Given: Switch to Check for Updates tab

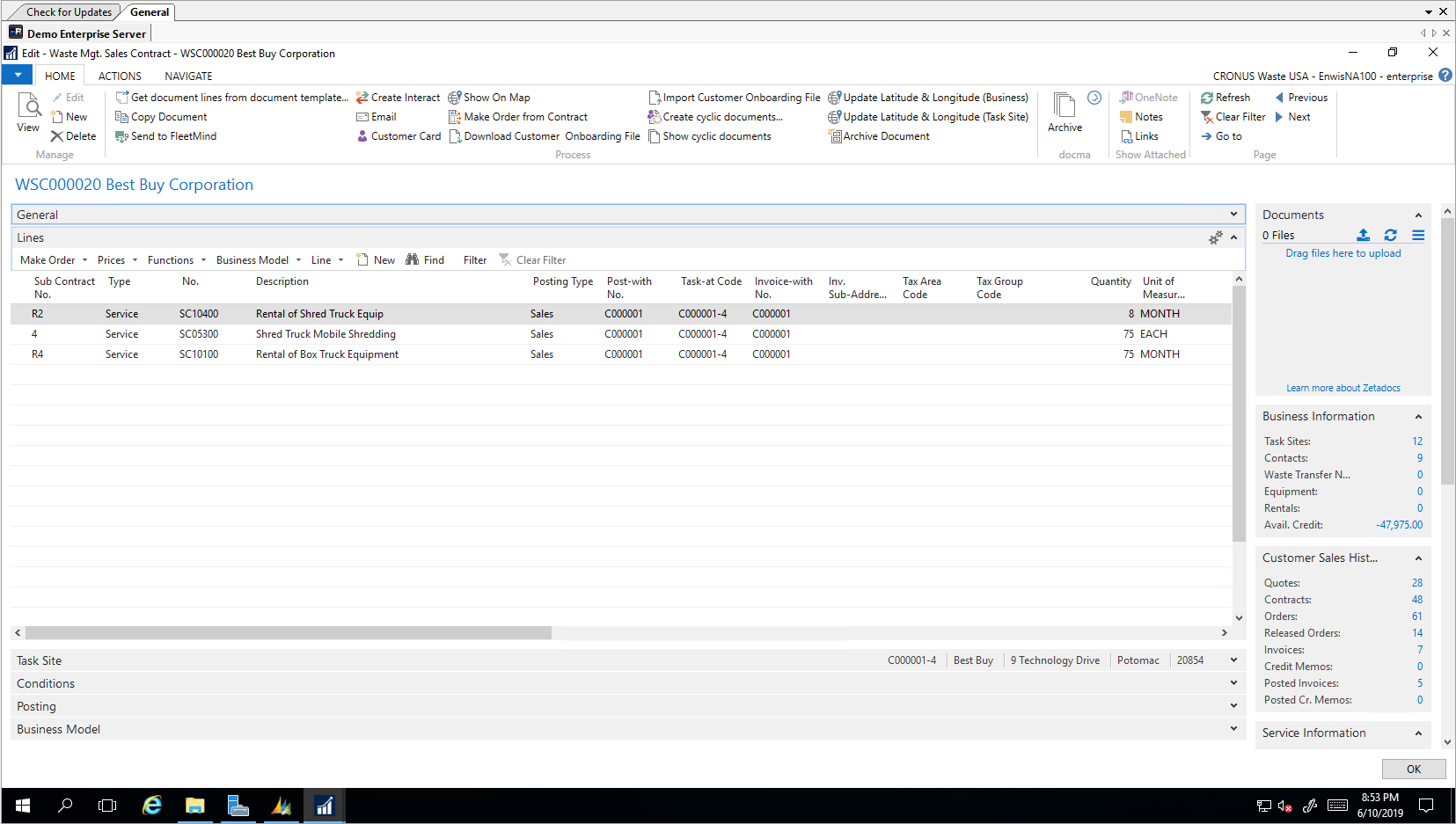Looking at the screenshot, I should click(69, 12).
